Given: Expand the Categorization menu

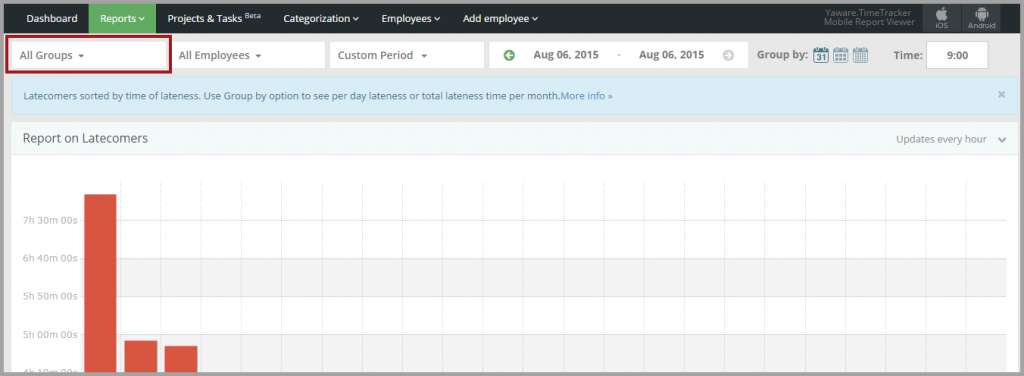Looking at the screenshot, I should coord(321,18).
